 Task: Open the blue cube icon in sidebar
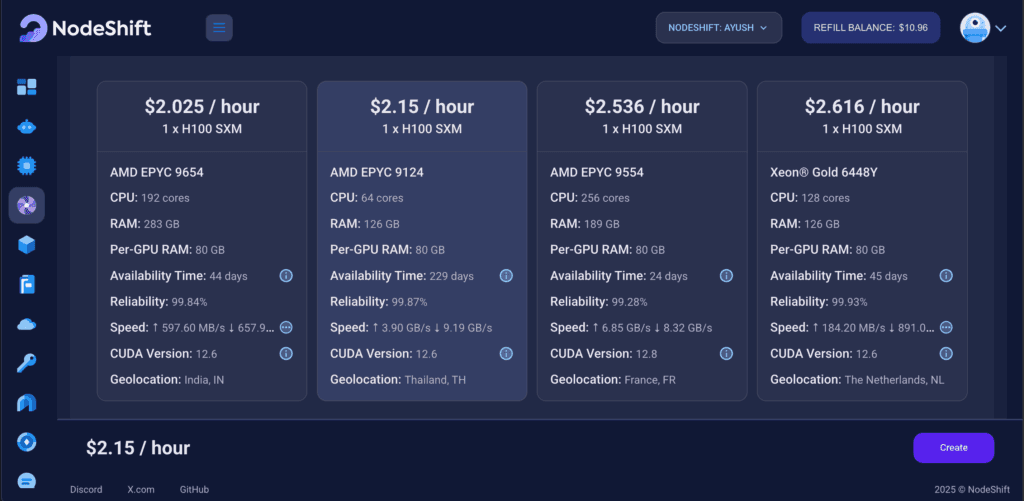(x=27, y=245)
